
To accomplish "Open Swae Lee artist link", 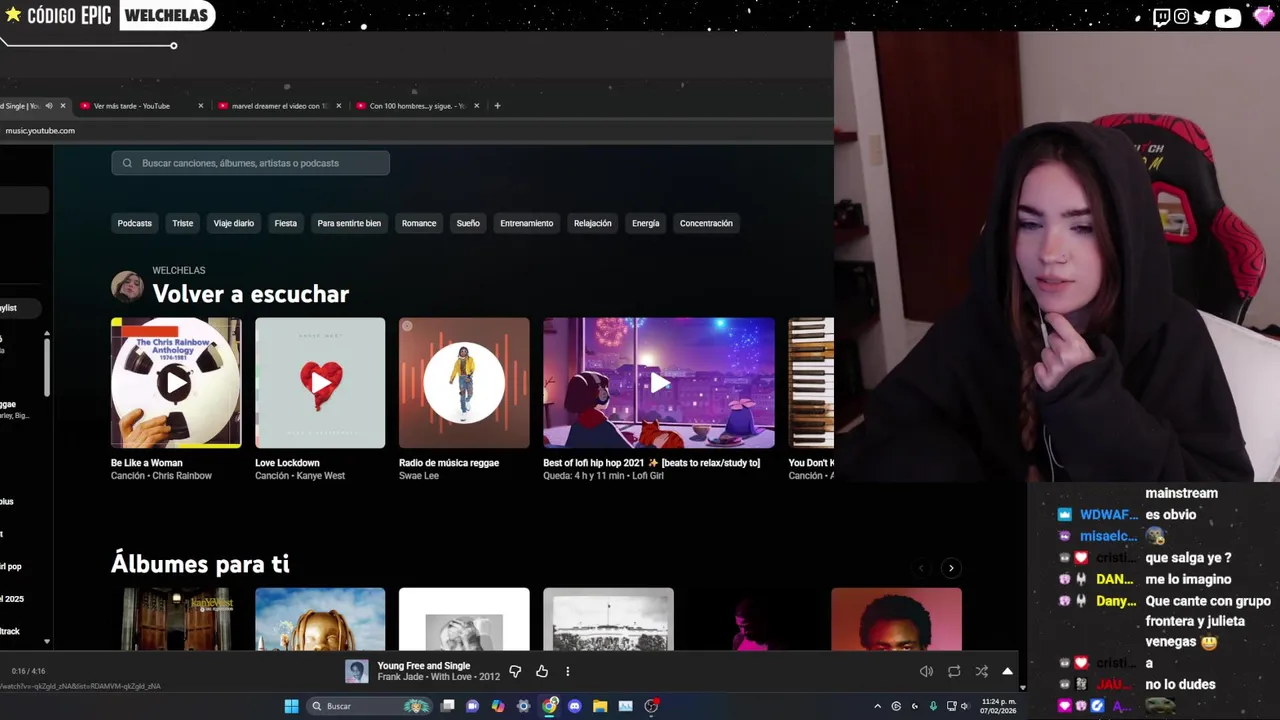I will coord(419,476).
